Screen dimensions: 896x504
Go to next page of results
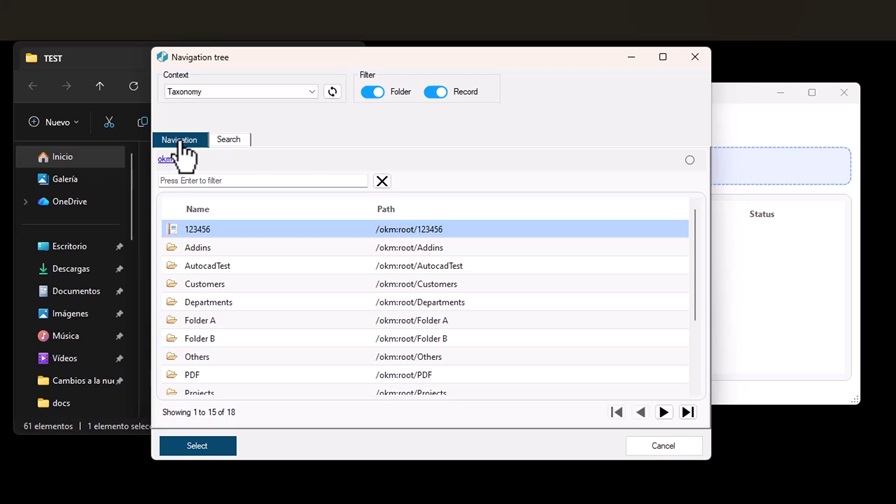[663, 412]
